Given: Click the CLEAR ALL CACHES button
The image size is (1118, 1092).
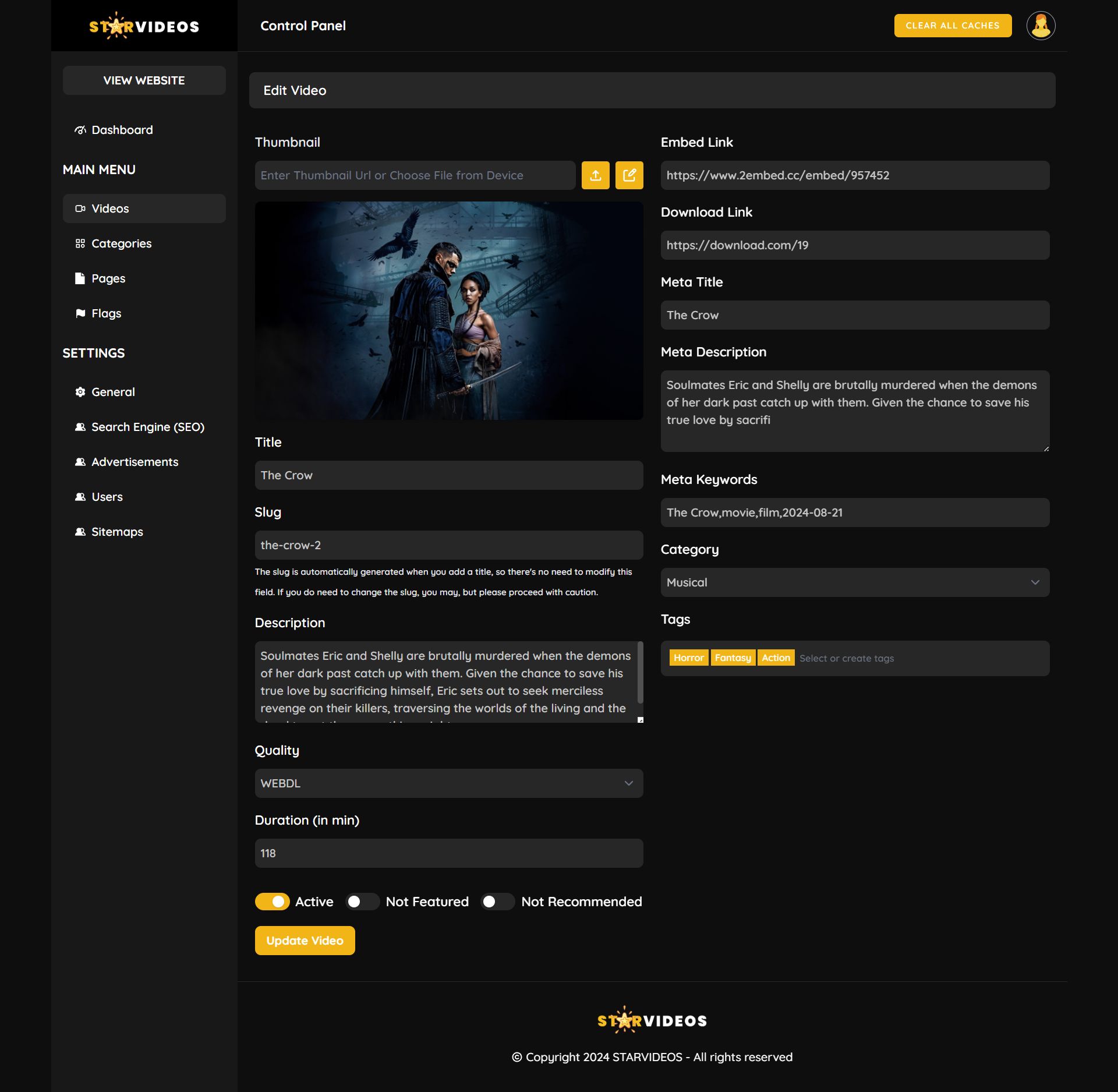Looking at the screenshot, I should coord(953,26).
